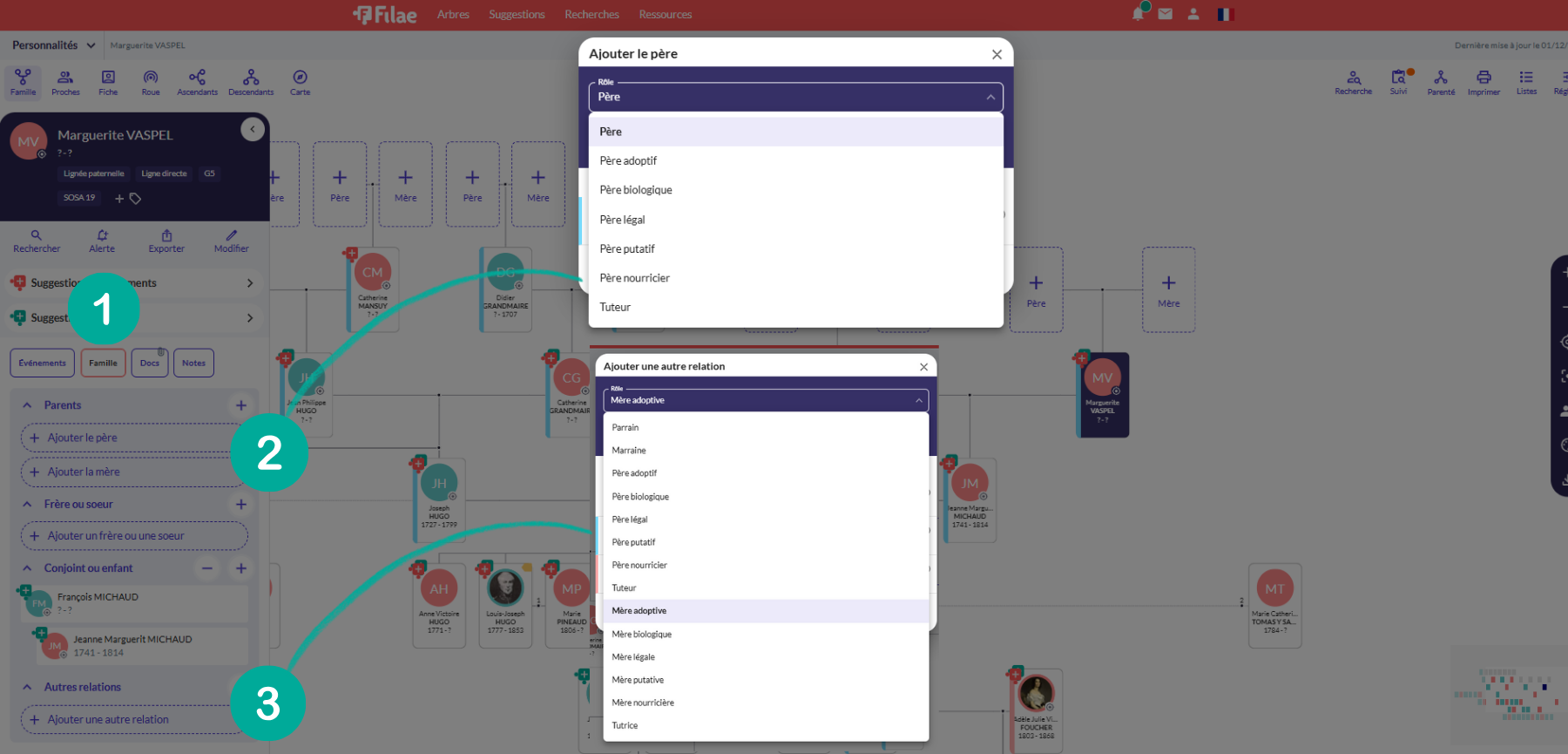
Task: Click Ajouter une autre relation
Action: [108, 720]
